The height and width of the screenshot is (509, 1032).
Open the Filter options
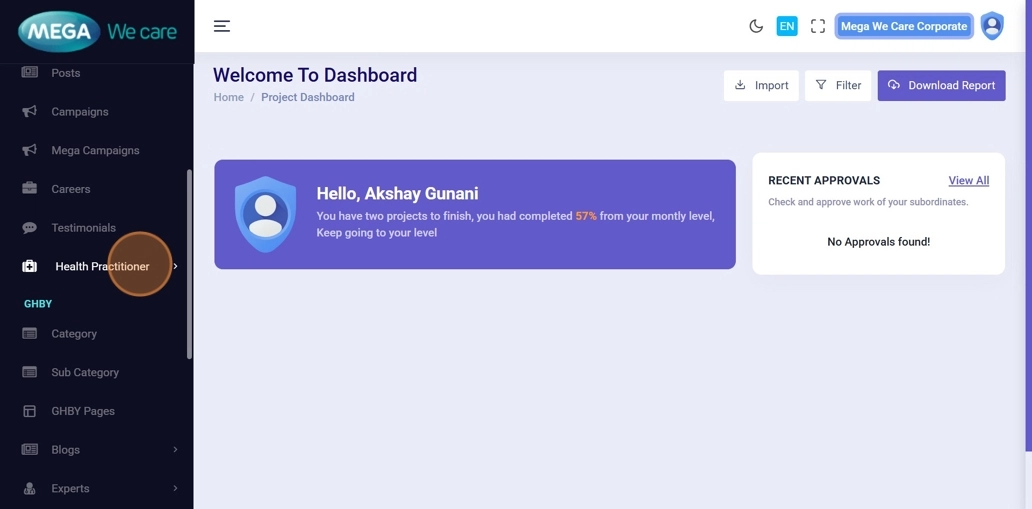click(x=838, y=85)
